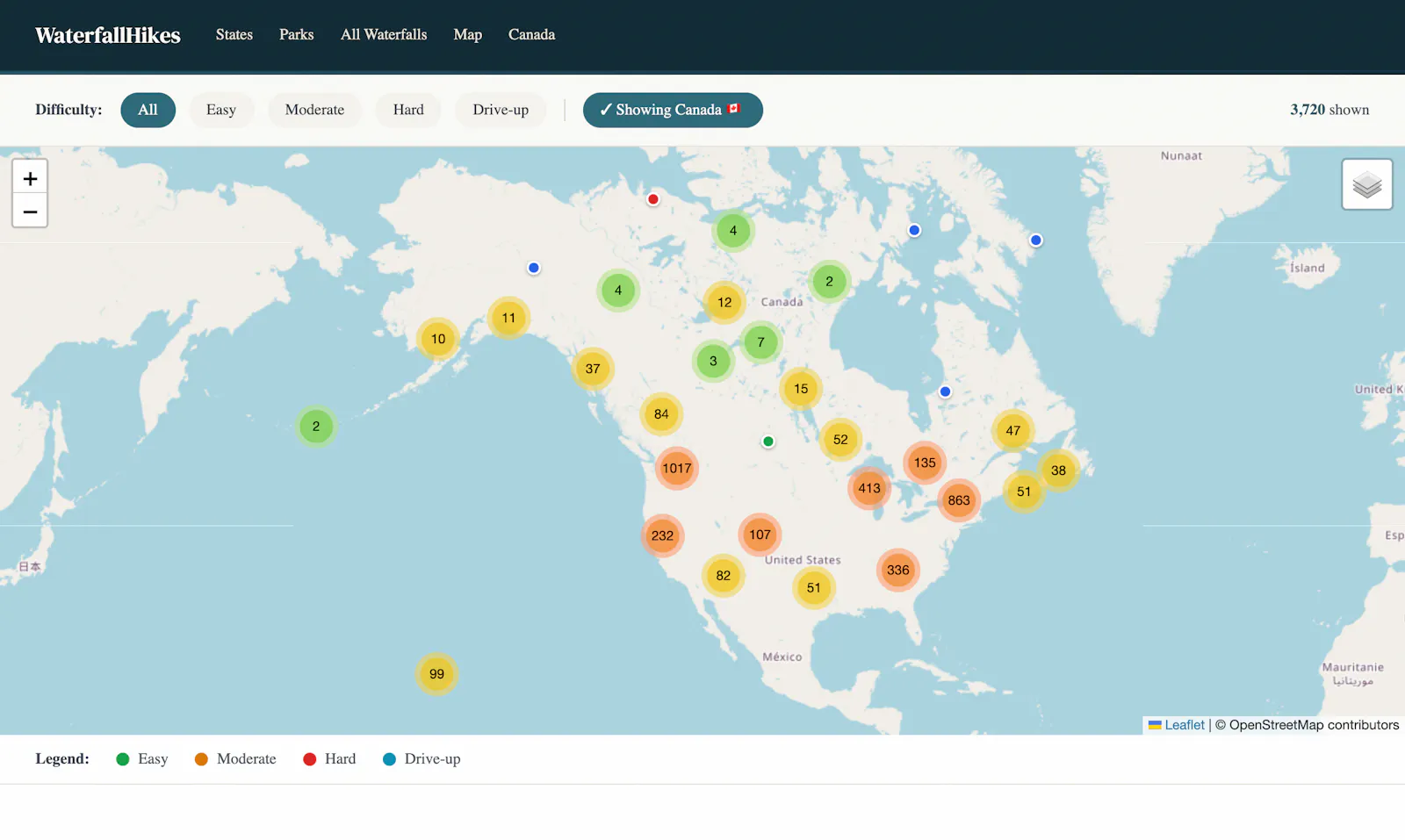Image resolution: width=1405 pixels, height=840 pixels.
Task: Zoom in with the map plus button
Action: (30, 178)
